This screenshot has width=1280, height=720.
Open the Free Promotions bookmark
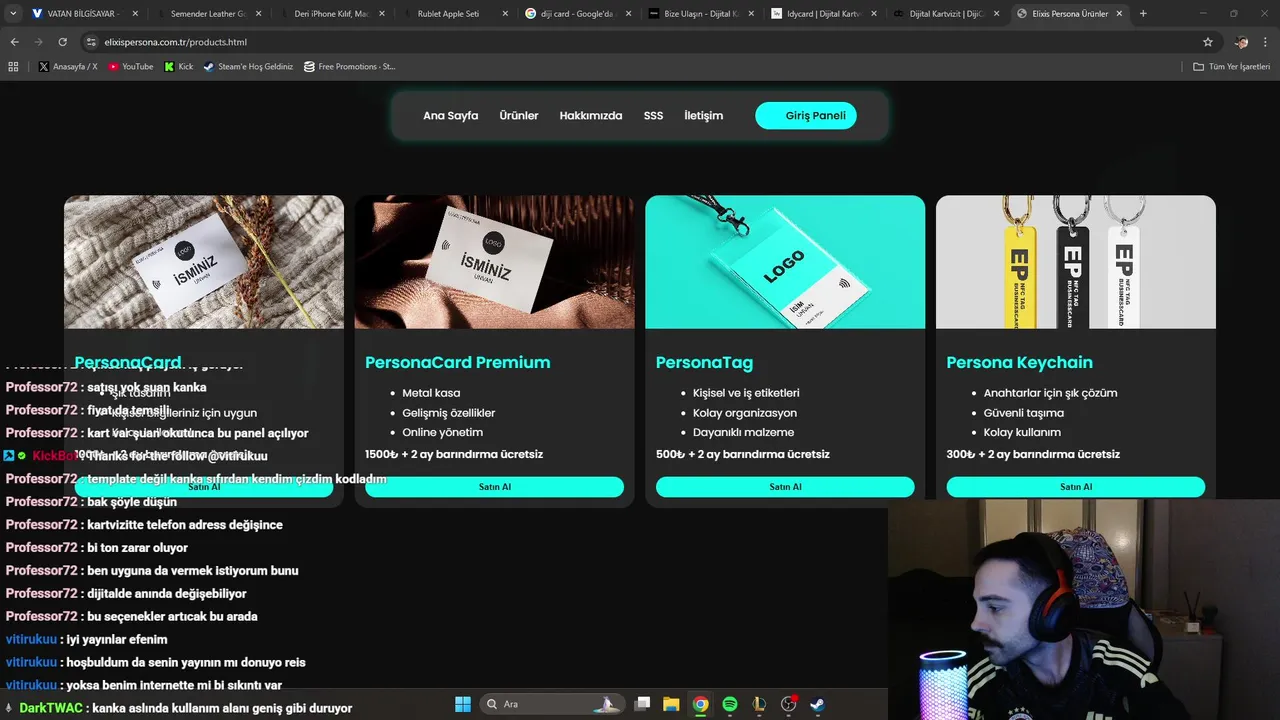349,67
